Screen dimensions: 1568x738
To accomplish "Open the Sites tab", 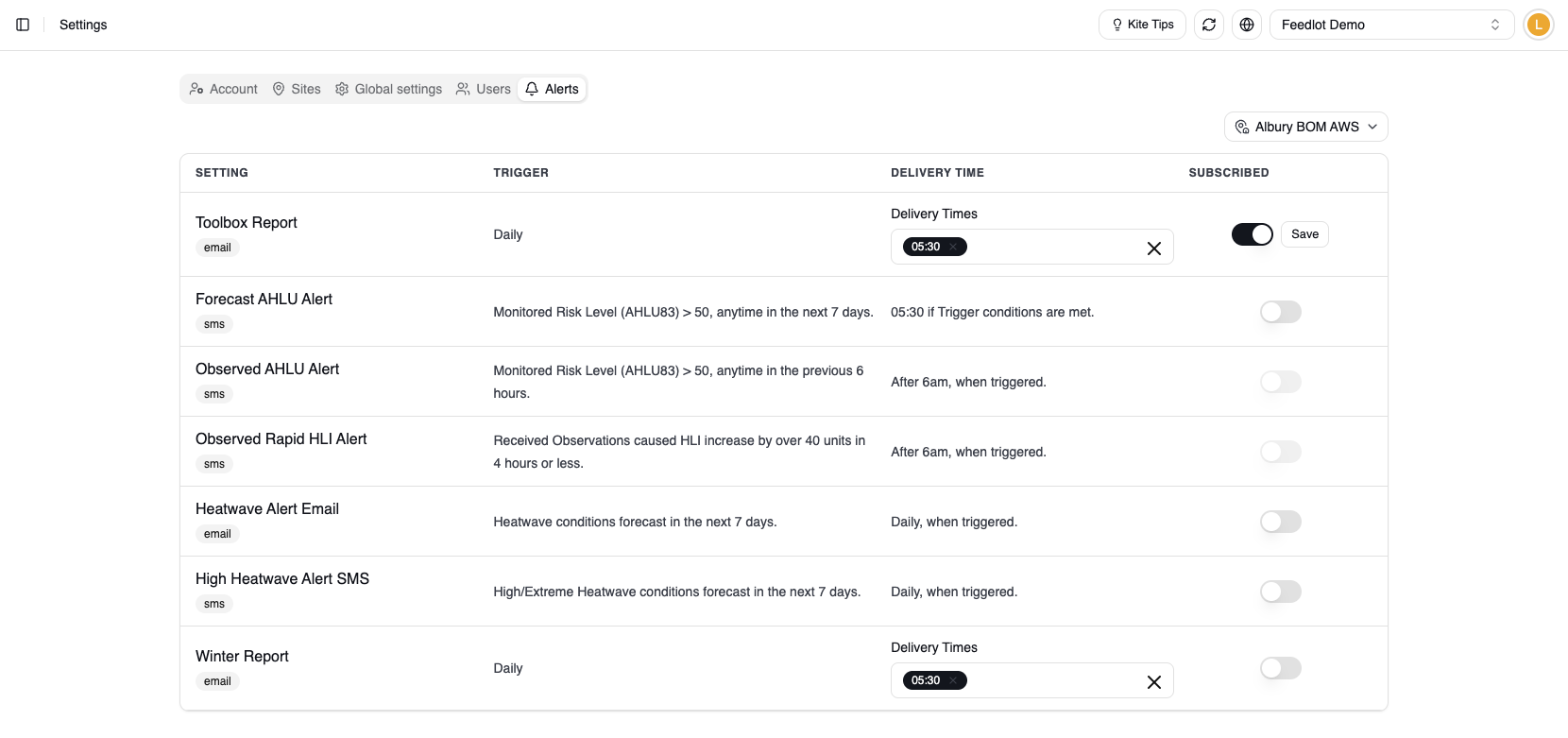I will pyautogui.click(x=297, y=89).
